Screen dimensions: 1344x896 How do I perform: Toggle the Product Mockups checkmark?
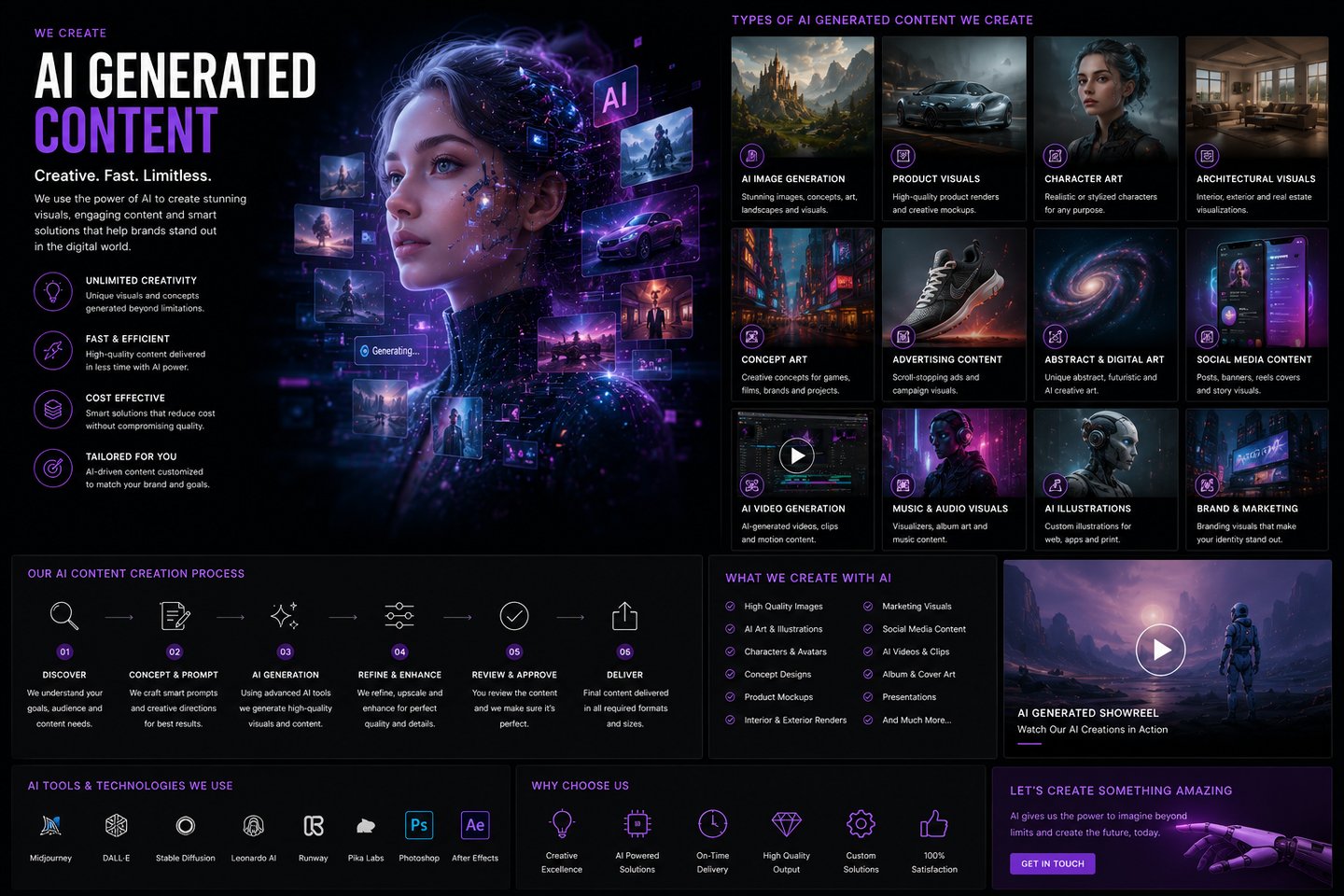730,696
